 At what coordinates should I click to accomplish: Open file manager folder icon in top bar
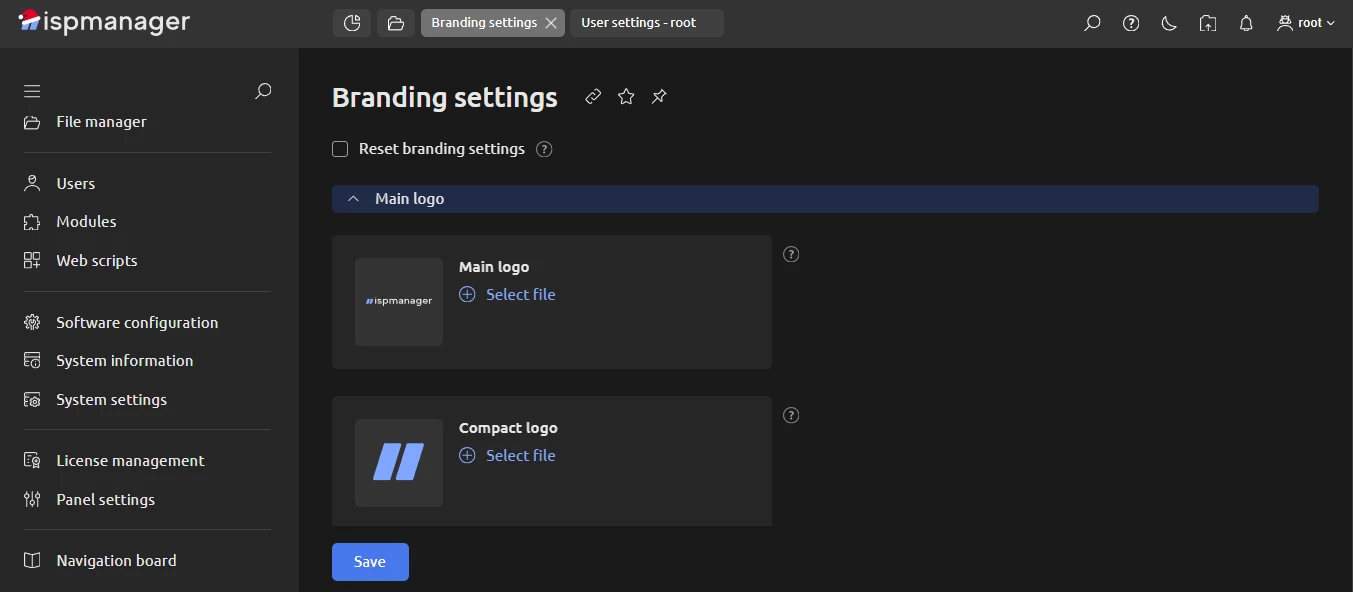pos(395,22)
